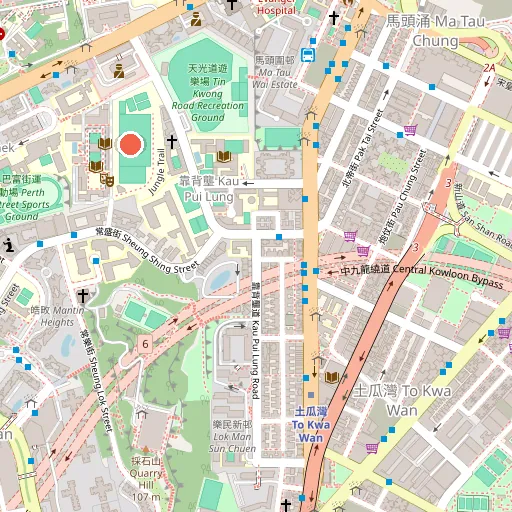Click the shopping cart icon near Pak Tai Street top
This screenshot has width=512, height=512.
coord(410,130)
